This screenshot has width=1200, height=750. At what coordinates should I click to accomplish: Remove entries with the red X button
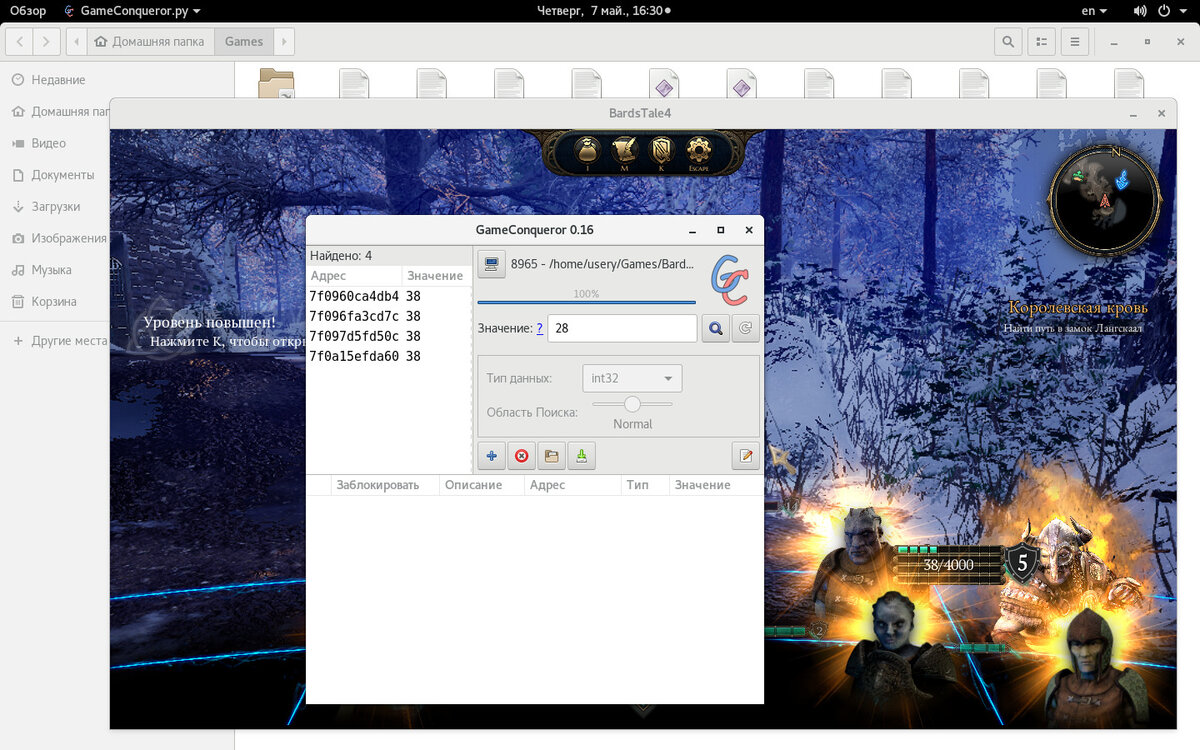521,456
